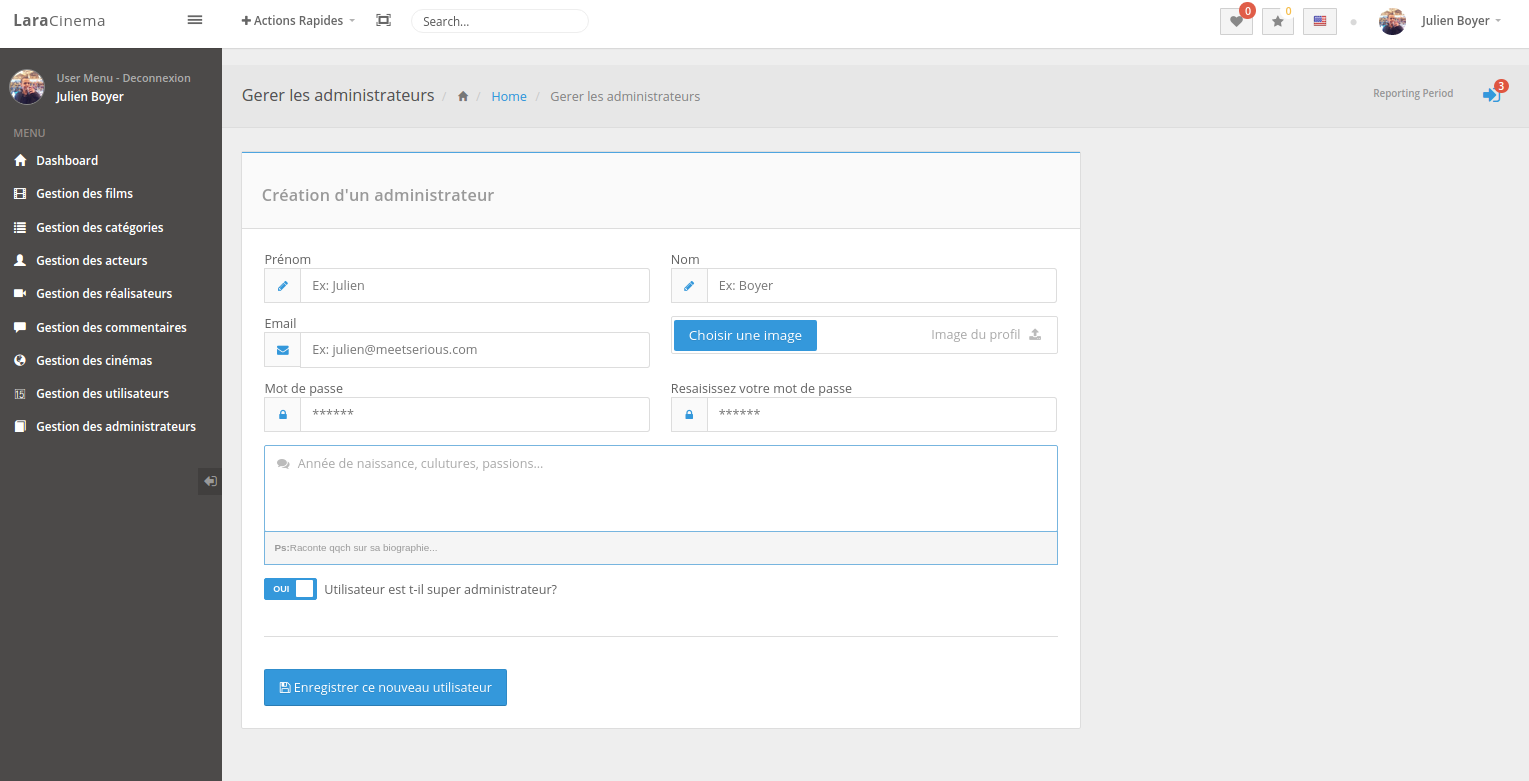Click the globe icon beside Gestion des cinémas
This screenshot has height=781, width=1529.
click(20, 360)
